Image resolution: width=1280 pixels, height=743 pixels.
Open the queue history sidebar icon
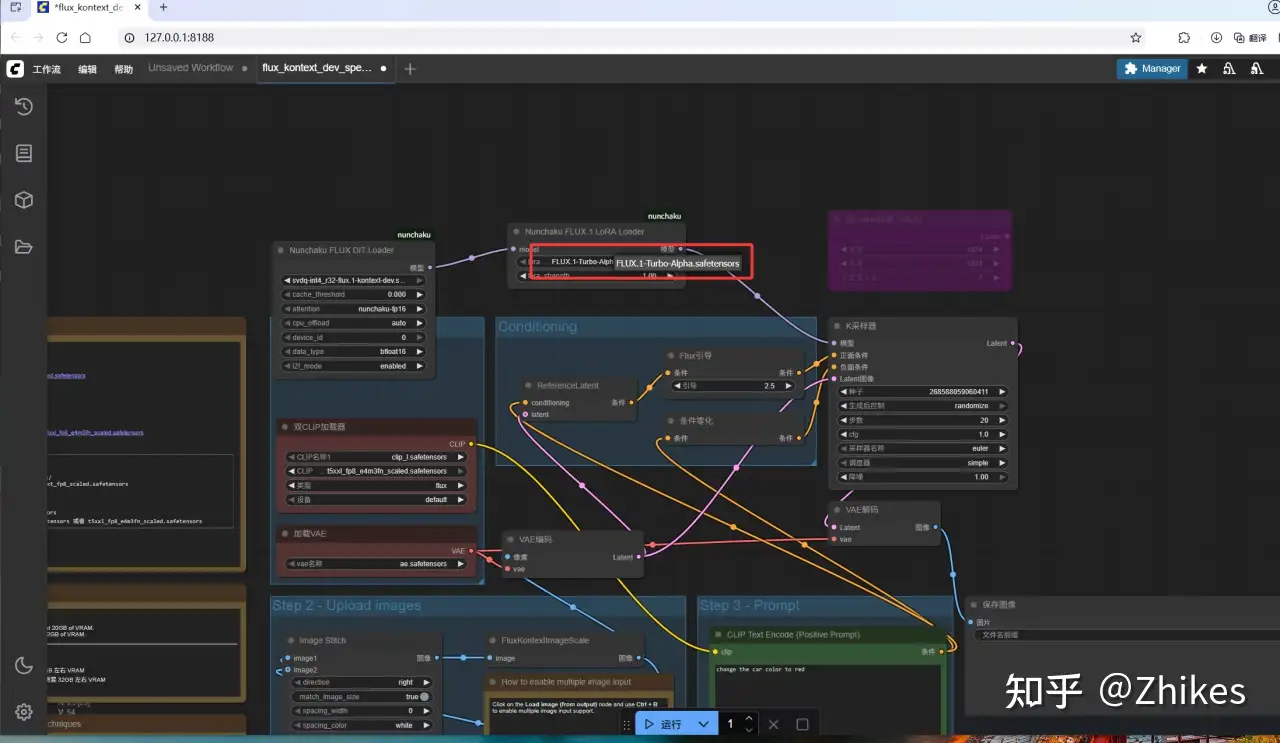(24, 107)
